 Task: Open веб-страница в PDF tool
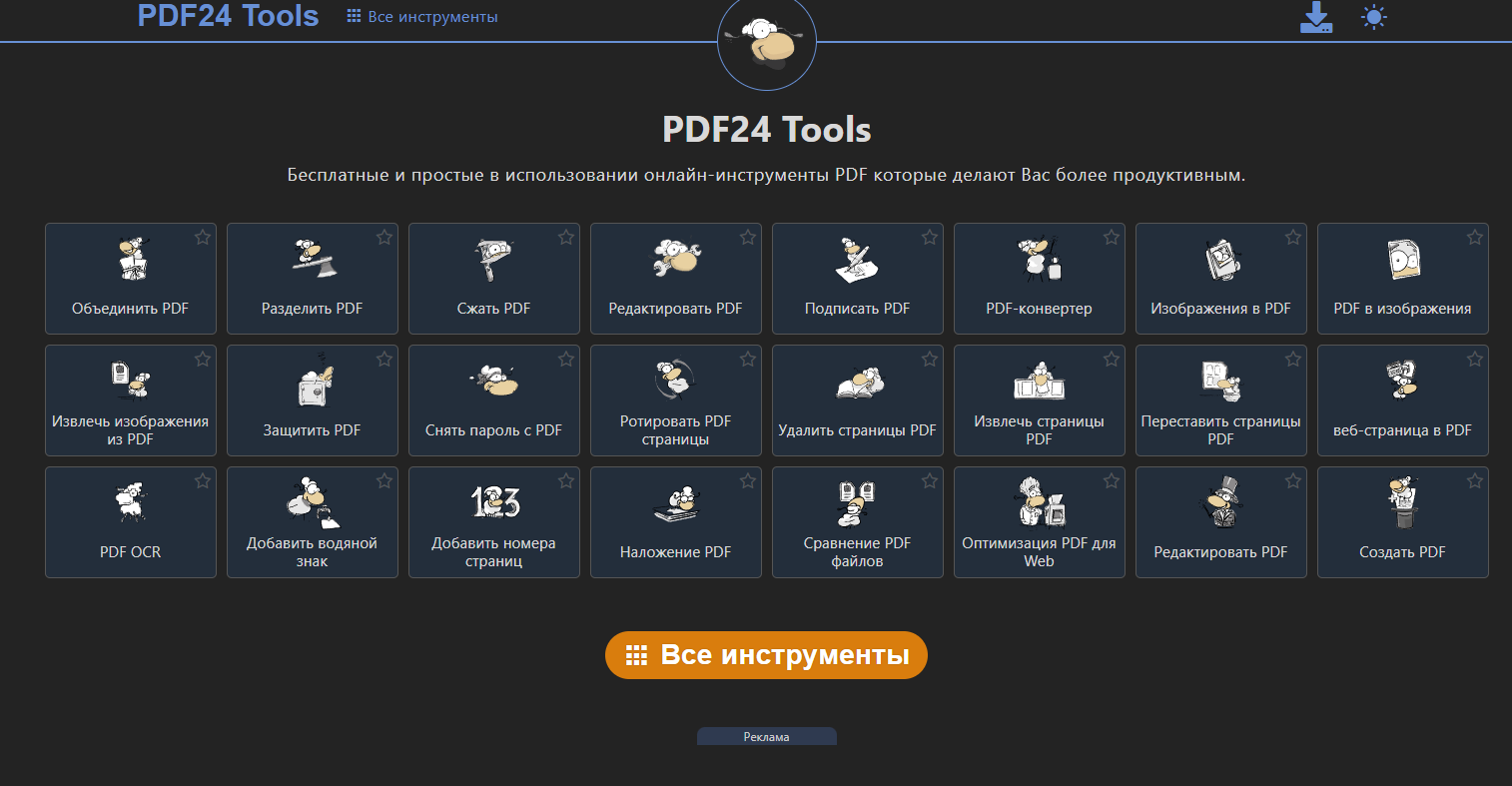click(x=1403, y=400)
